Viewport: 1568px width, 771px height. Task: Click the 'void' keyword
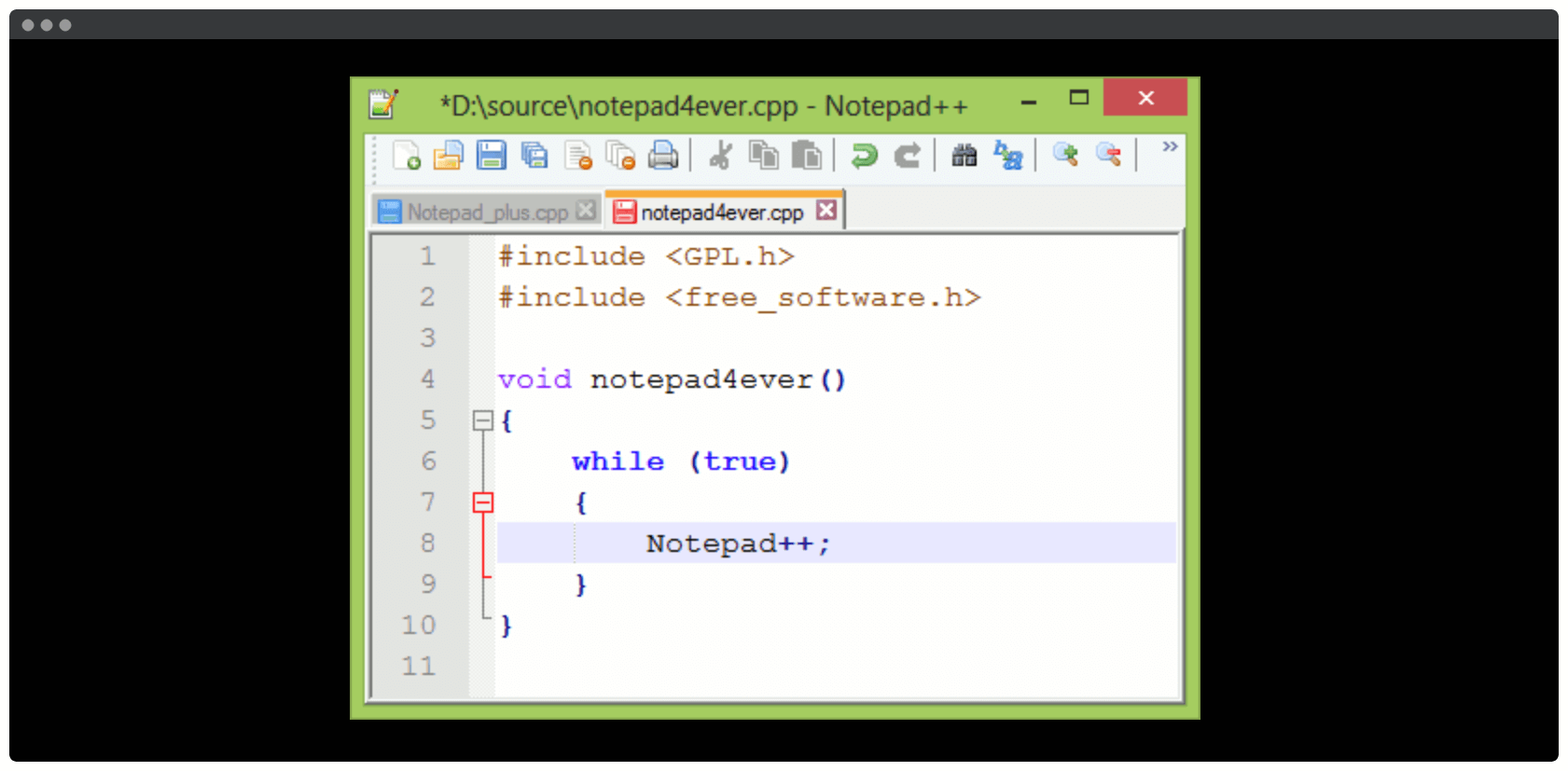(x=534, y=379)
